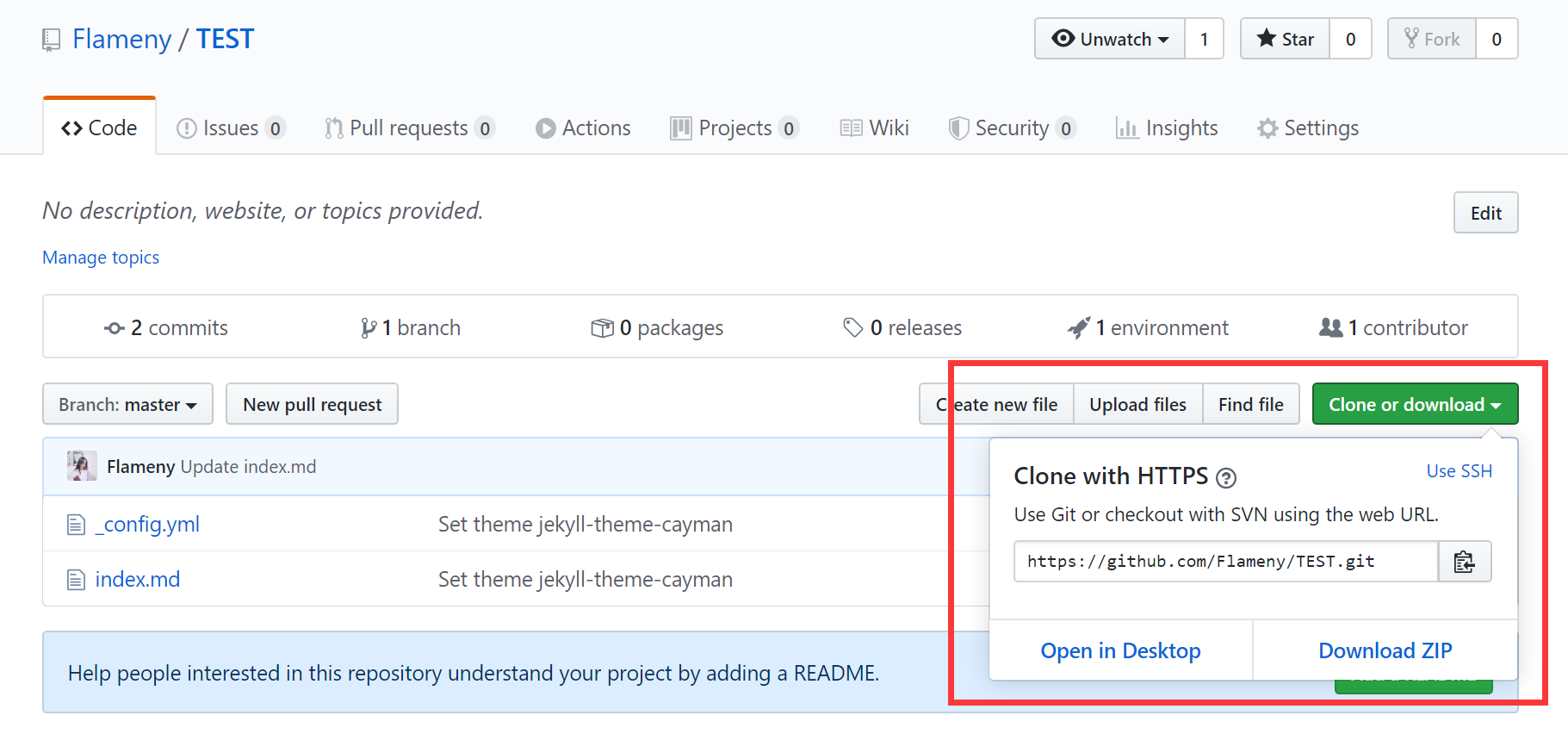Click the stargazers count next to Star
The width and height of the screenshot is (1568, 734).
1350,39
